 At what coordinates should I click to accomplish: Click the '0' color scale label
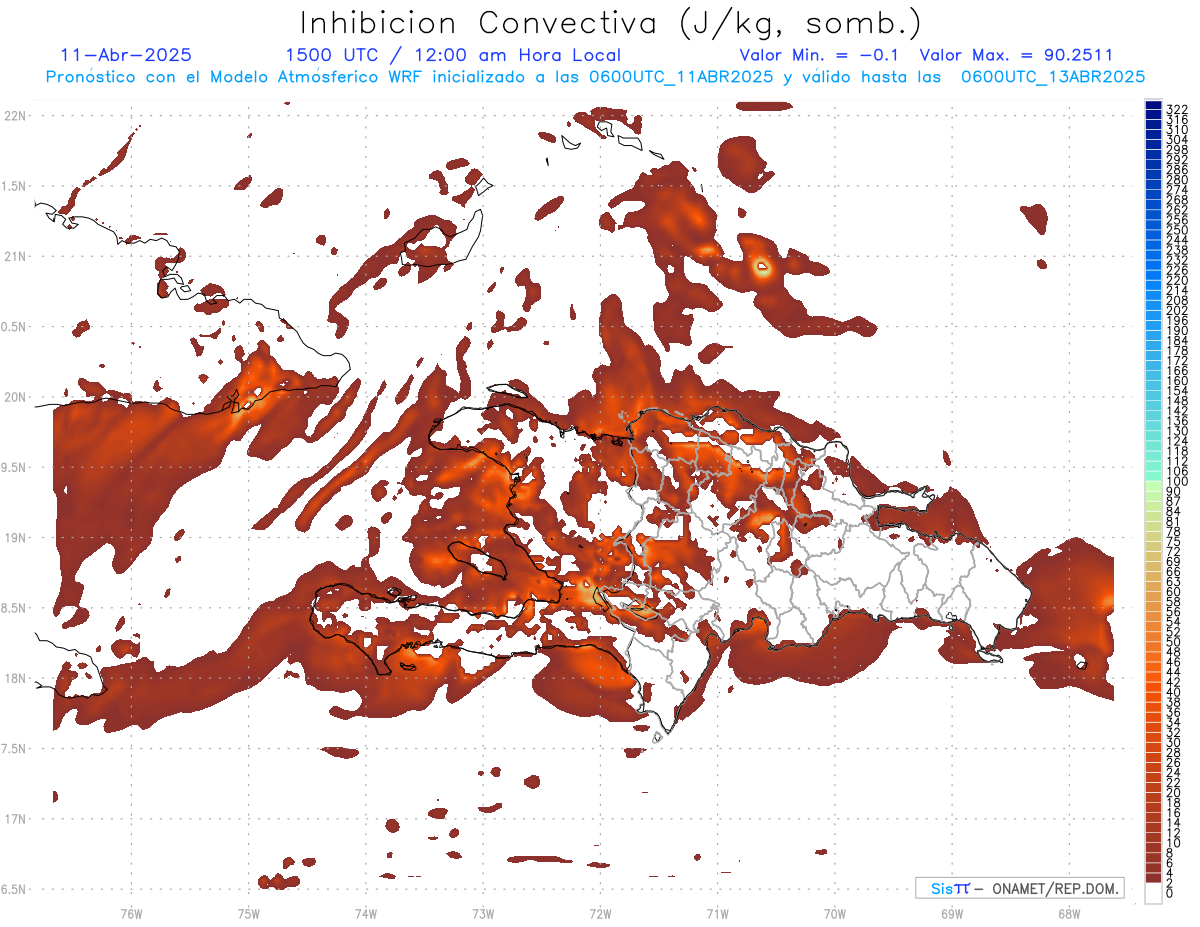[x=1170, y=894]
